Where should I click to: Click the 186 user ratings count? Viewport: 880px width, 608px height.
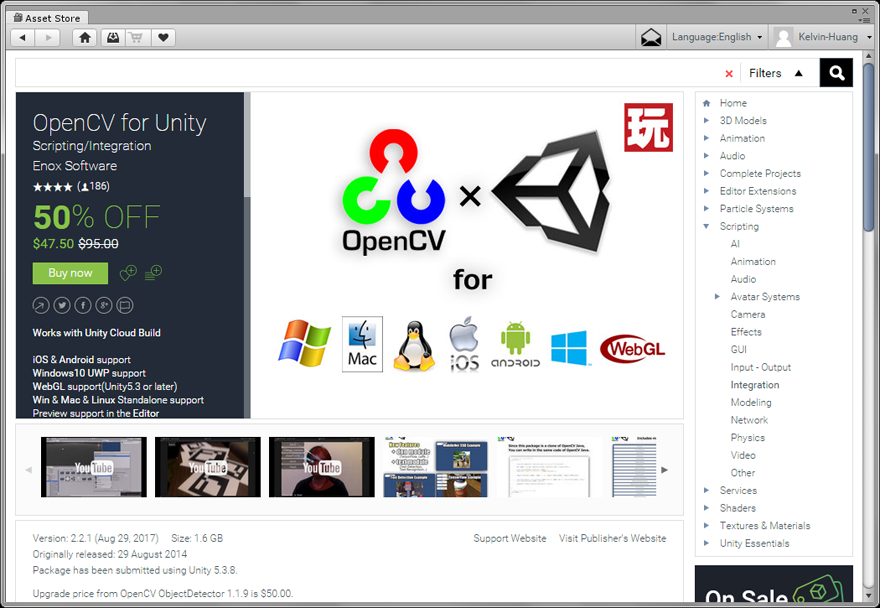pyautogui.click(x=93, y=186)
